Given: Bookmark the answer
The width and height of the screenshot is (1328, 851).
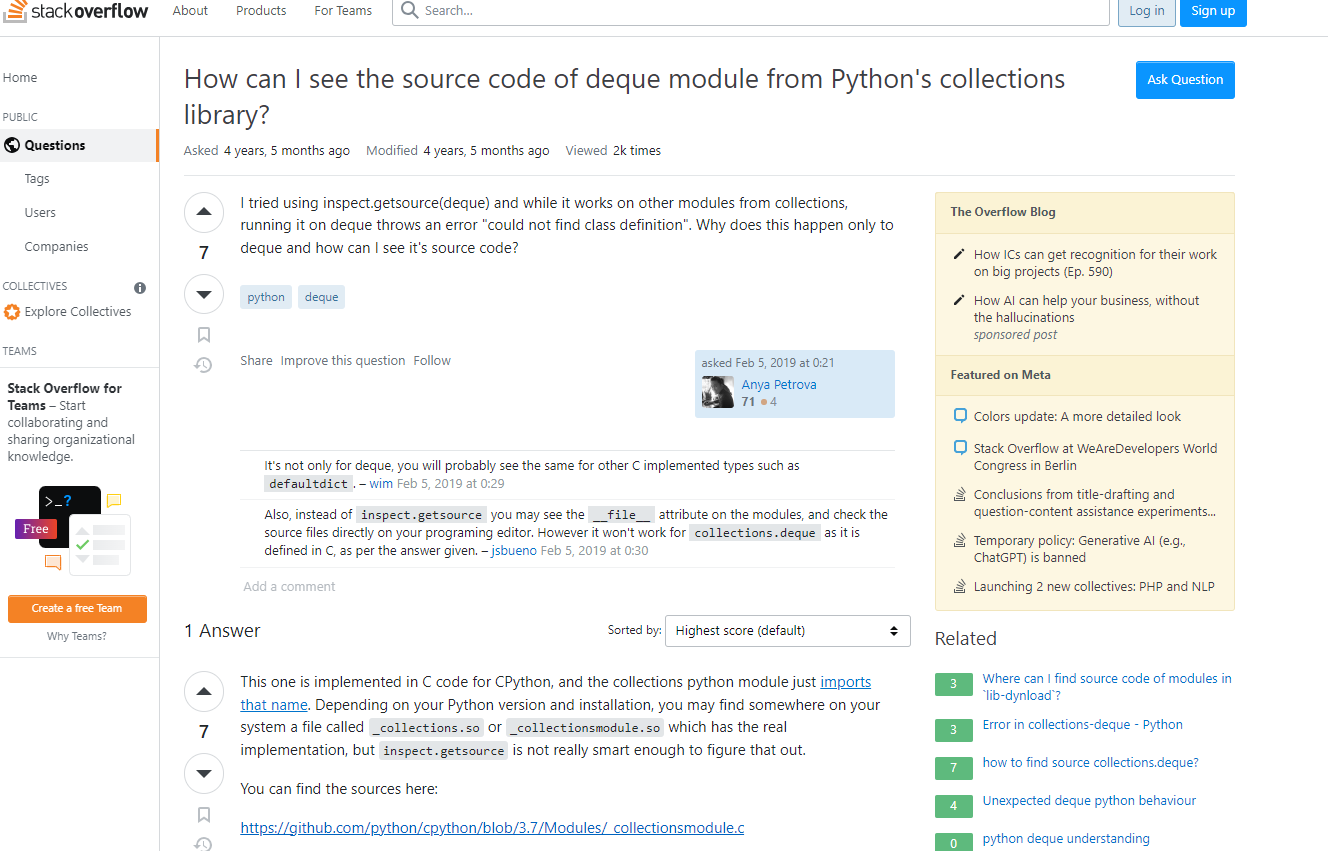Looking at the screenshot, I should (x=204, y=814).
